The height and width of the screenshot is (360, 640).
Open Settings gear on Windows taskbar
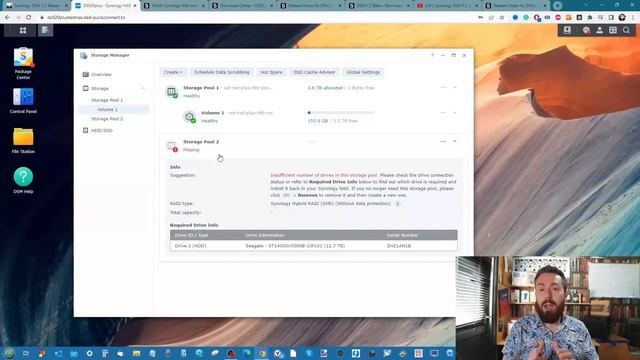coord(89,353)
